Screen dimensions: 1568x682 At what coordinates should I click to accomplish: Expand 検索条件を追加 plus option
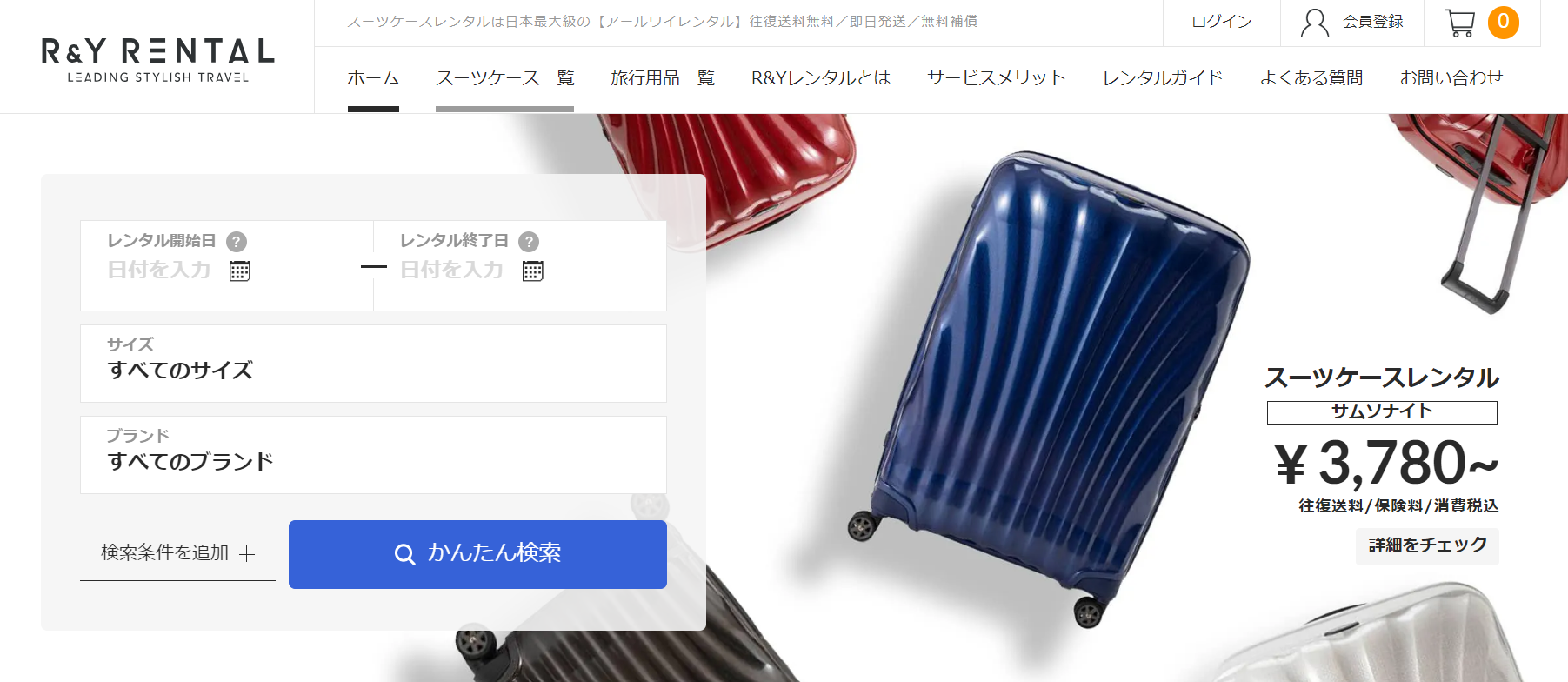(177, 553)
